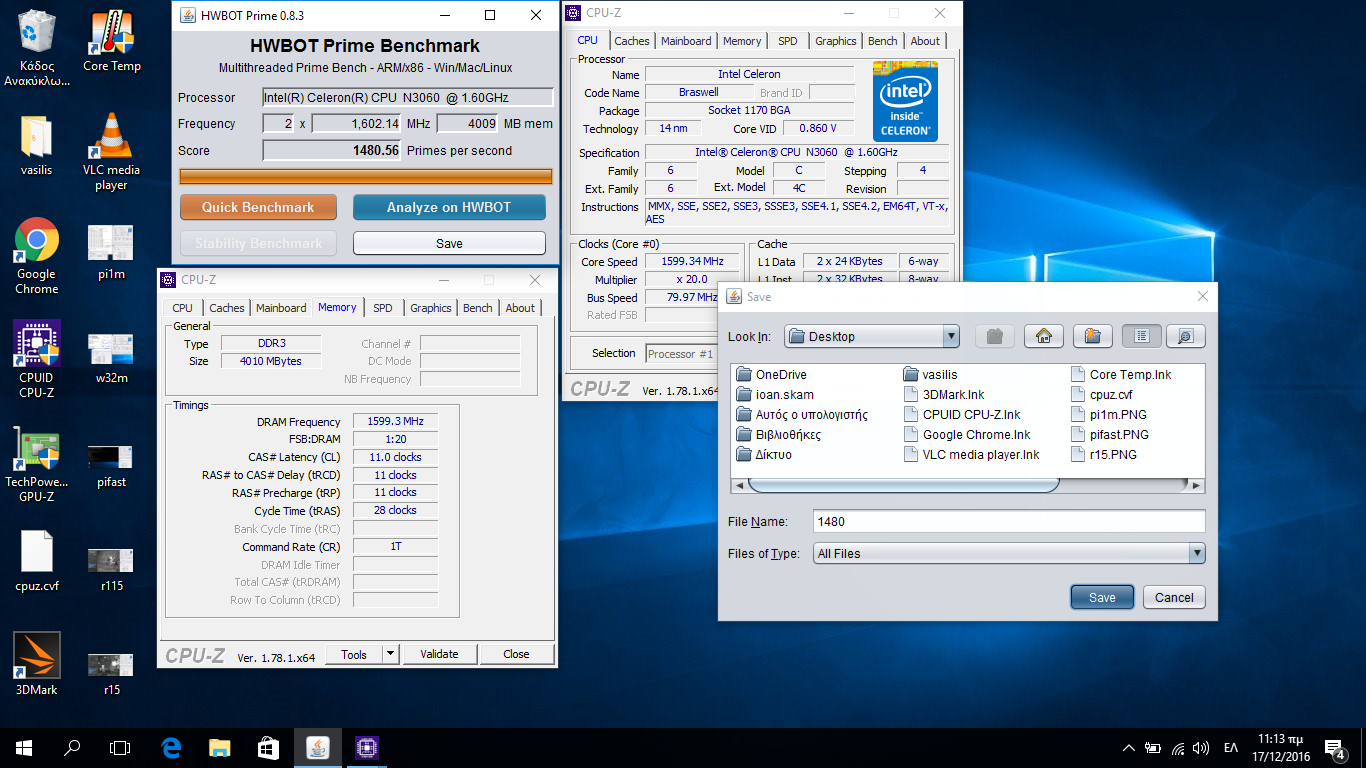Confirm Save in the Save dialog
This screenshot has height=768, width=1366.
coord(1102,597)
